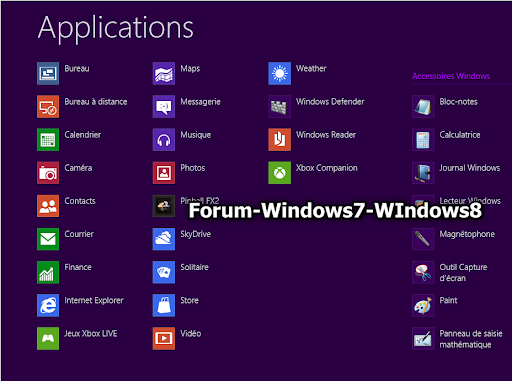The width and height of the screenshot is (512, 381).
Task: Open the green Calendrier icon
Action: tap(48, 139)
